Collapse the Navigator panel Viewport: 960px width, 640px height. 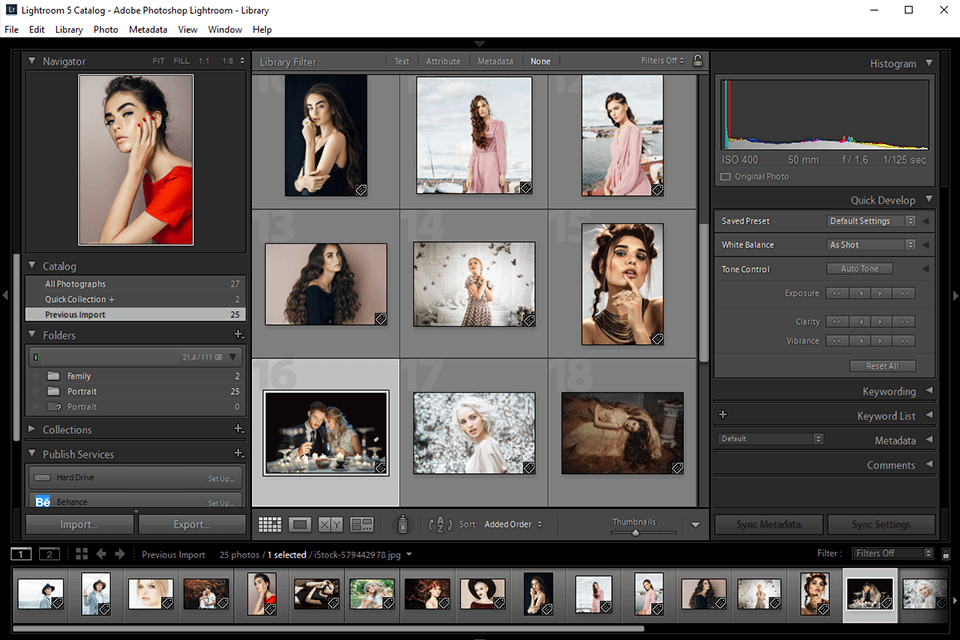click(x=32, y=61)
